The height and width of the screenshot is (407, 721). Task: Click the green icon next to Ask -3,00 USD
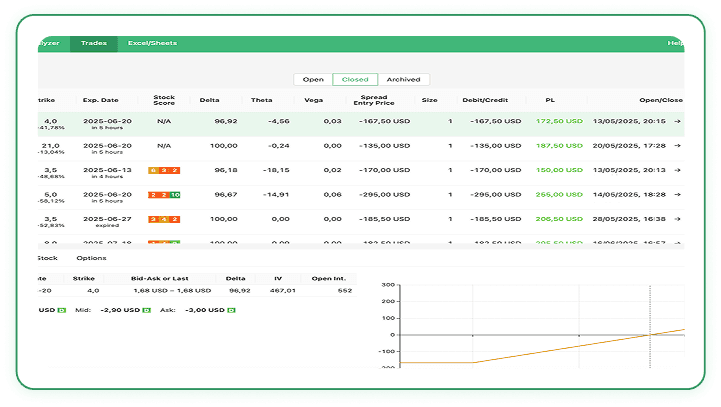[231, 310]
